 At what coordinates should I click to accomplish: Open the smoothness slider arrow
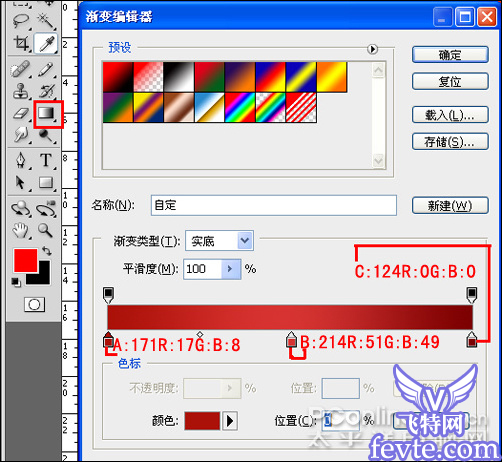[230, 269]
